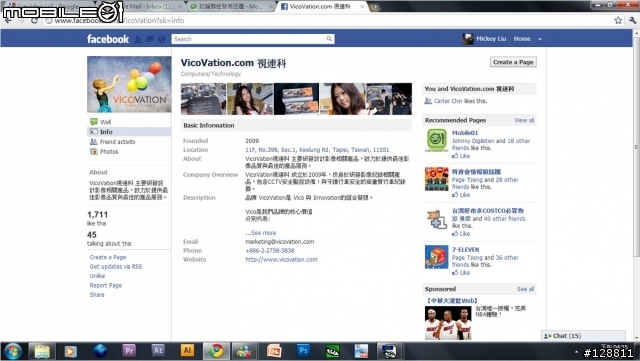Open a new browser tab
640x361 pixels.
tap(375, 7)
